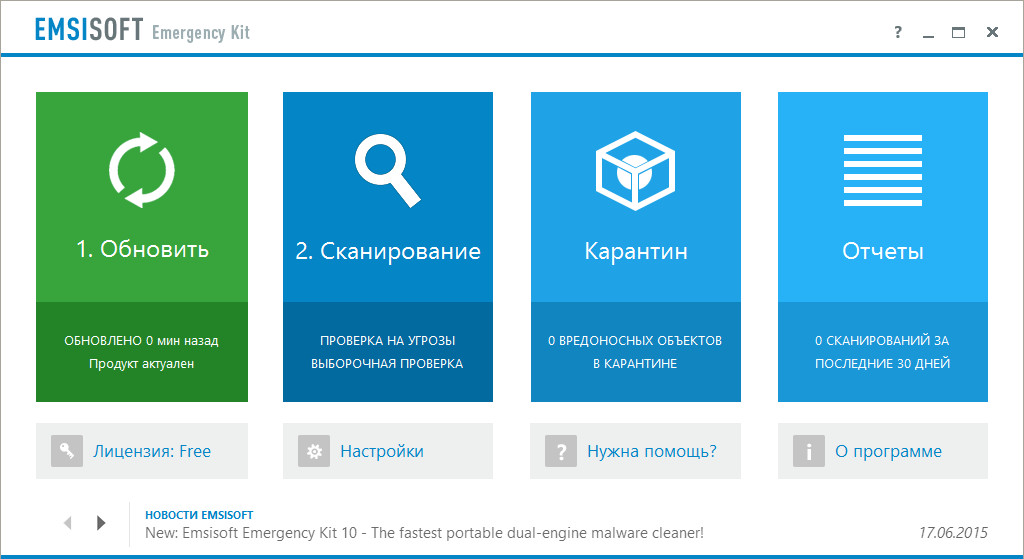Select 'Выборочная проверка' custom scan option
Viewport: 1024px width, 559px height.
(387, 364)
